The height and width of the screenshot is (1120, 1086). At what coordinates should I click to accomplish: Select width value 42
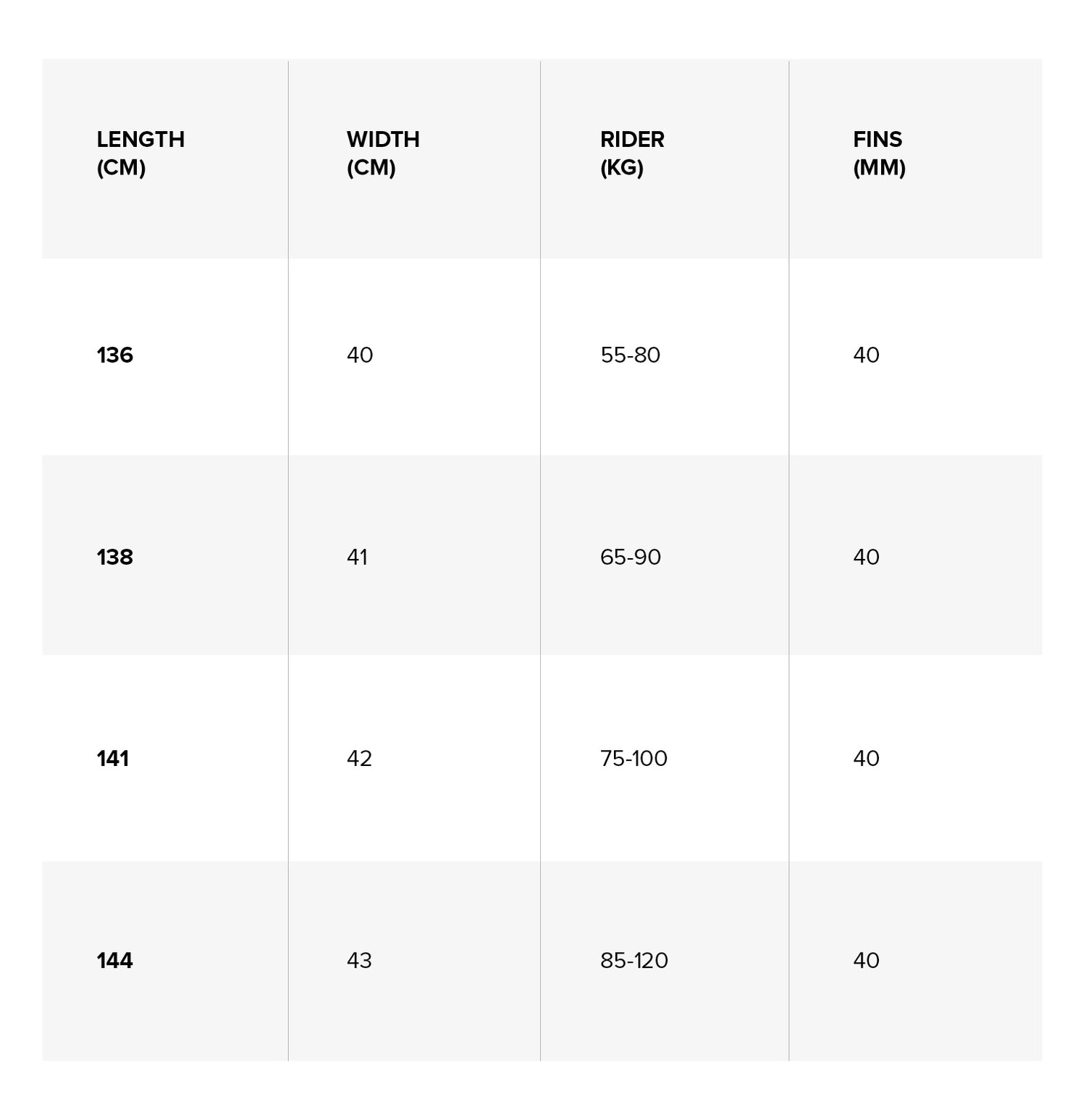[359, 759]
